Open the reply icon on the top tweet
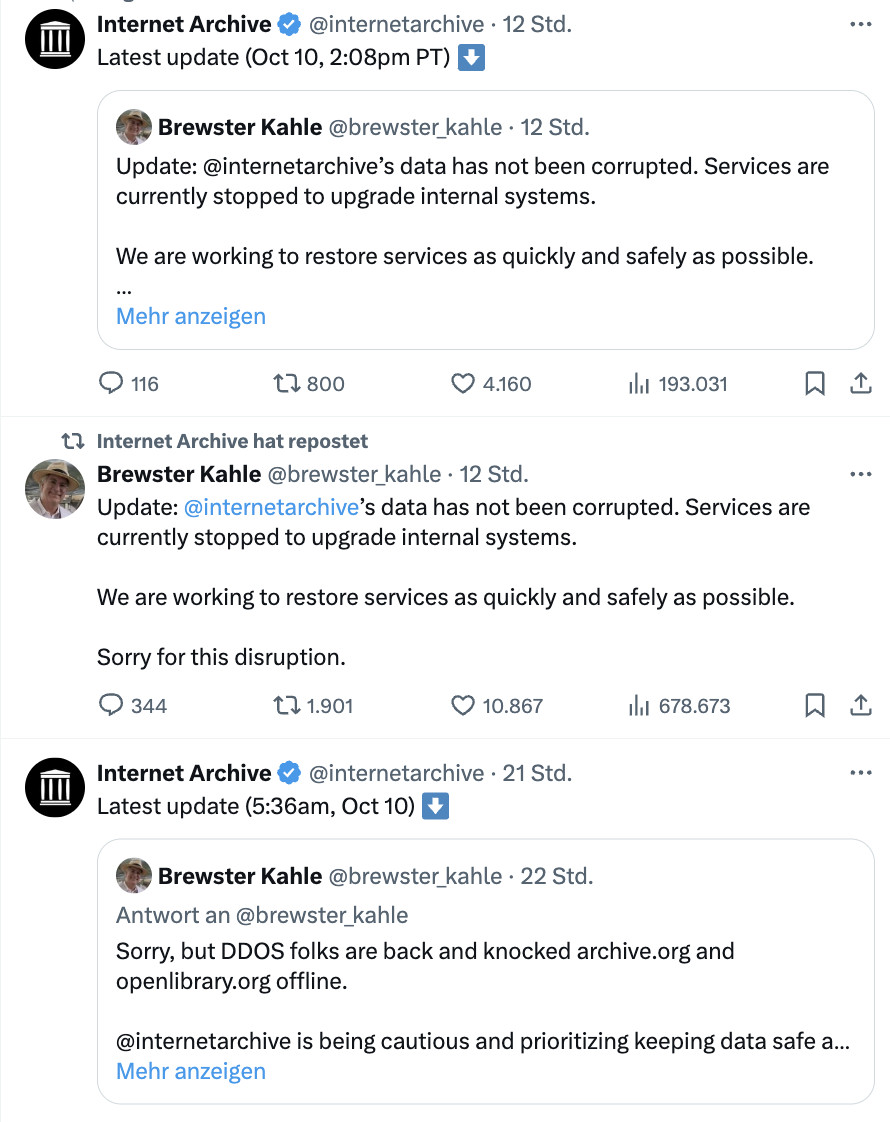The image size is (890, 1122). coord(110,383)
